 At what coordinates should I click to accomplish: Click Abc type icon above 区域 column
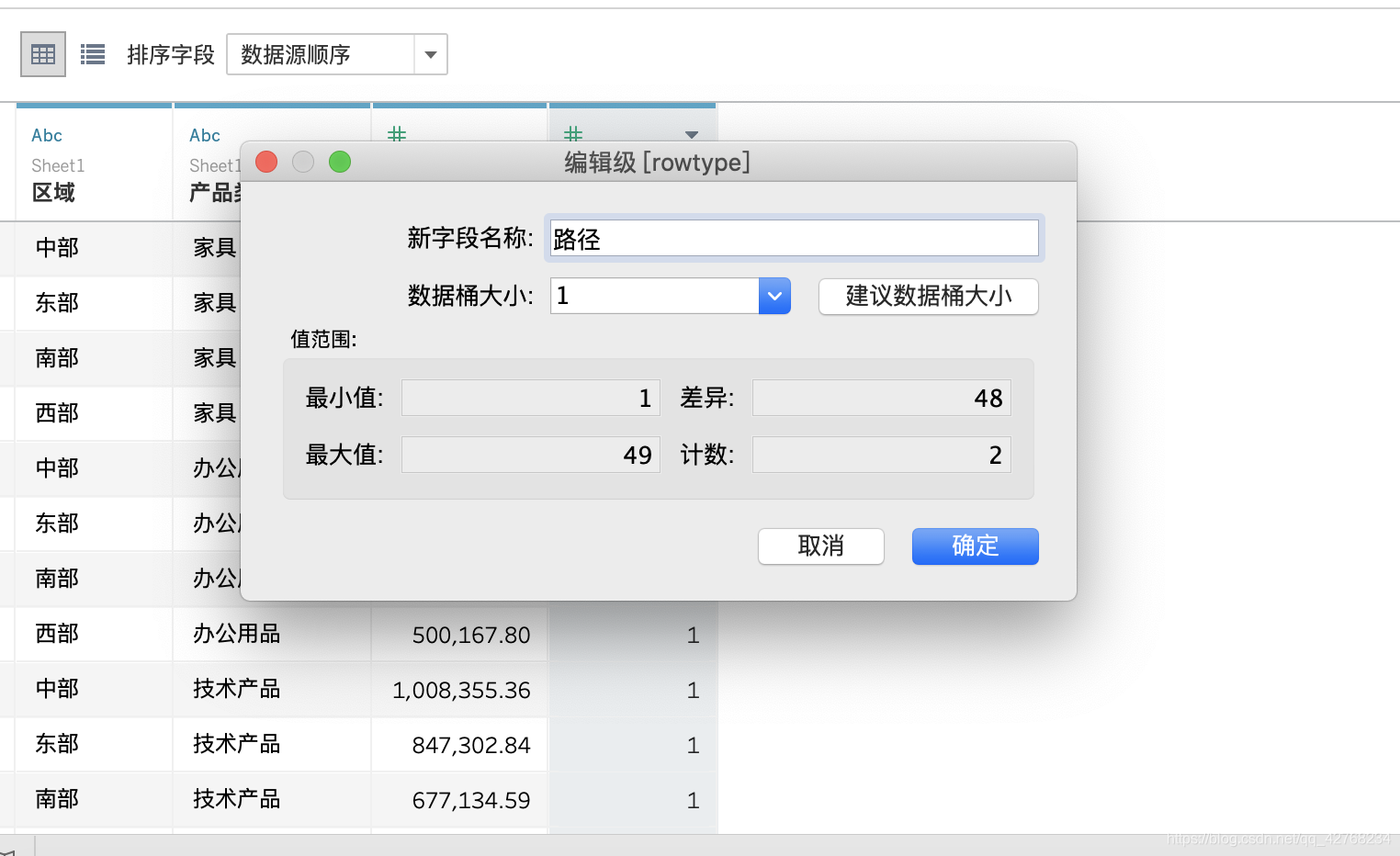pos(47,135)
